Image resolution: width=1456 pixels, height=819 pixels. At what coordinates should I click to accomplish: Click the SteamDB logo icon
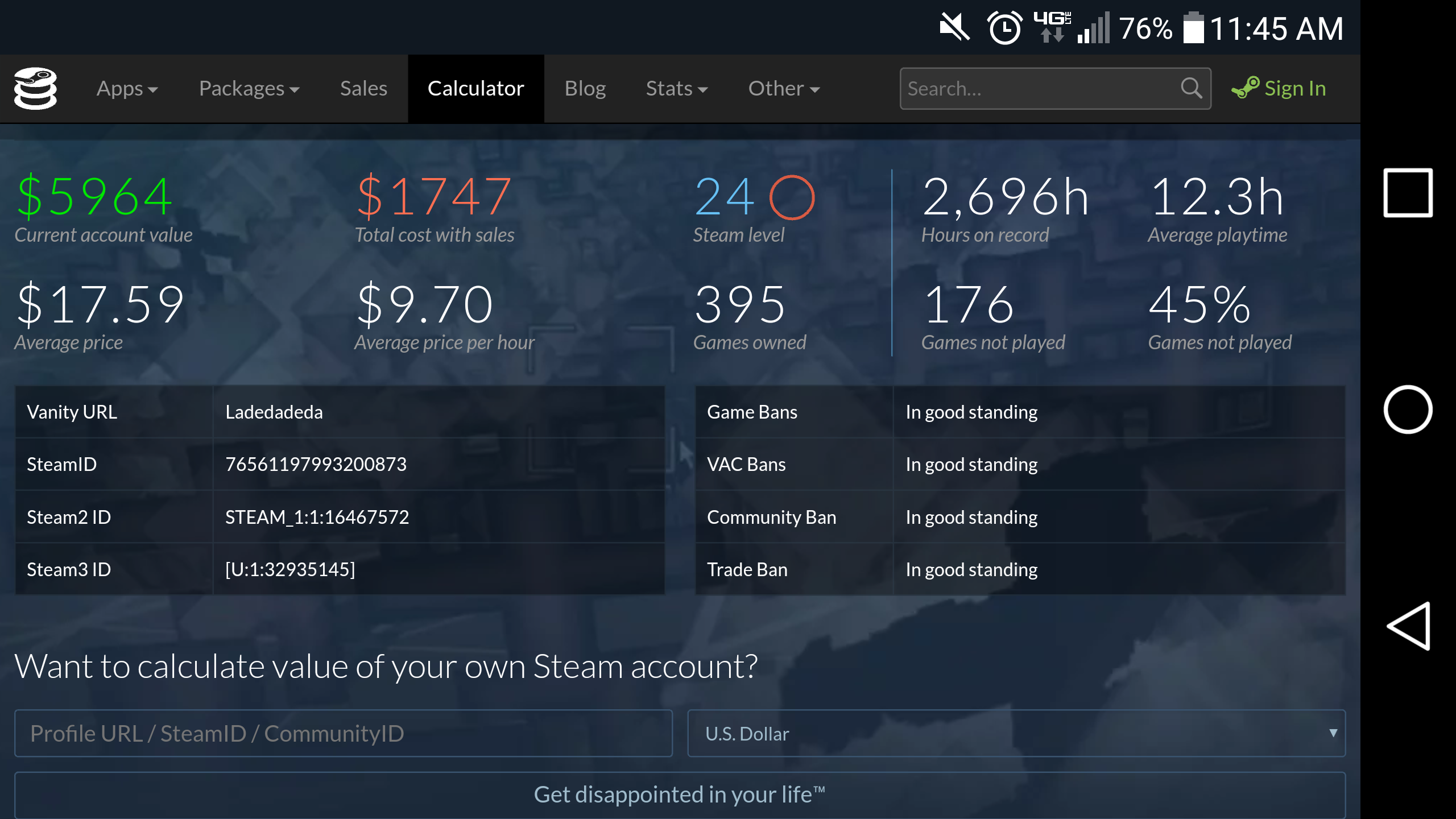coord(35,88)
